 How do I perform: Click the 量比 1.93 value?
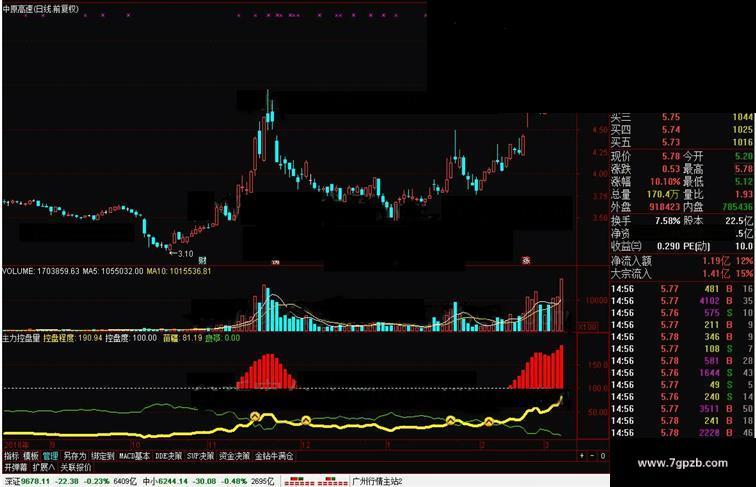point(744,194)
